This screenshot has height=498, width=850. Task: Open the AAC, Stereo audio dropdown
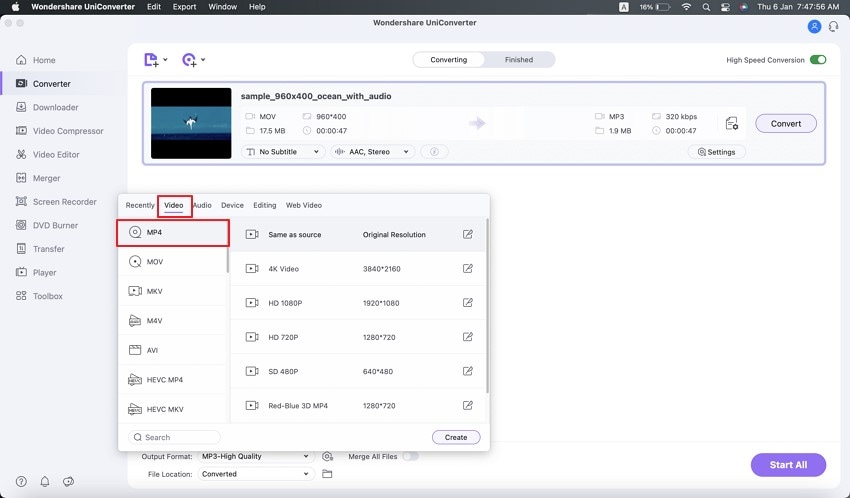coord(372,152)
